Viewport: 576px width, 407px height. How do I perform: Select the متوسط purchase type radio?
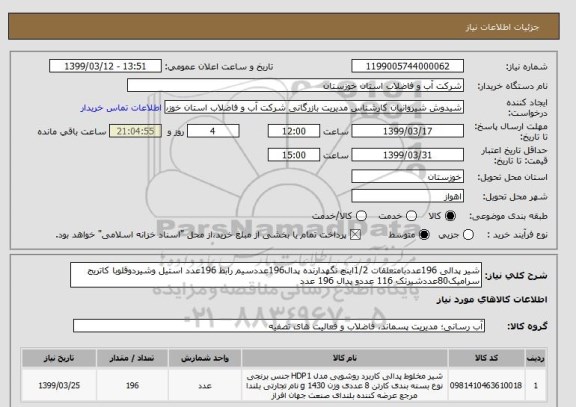[424, 235]
